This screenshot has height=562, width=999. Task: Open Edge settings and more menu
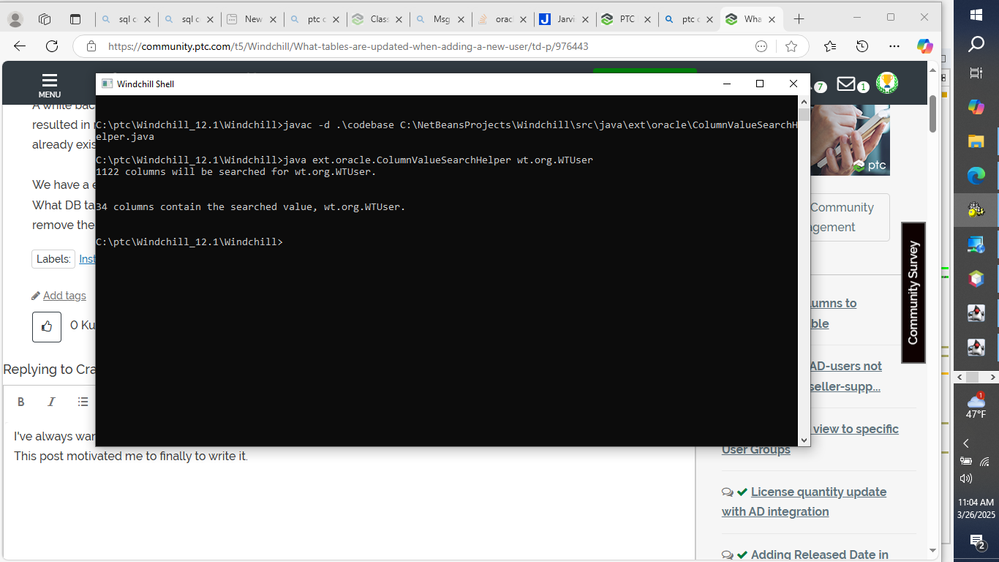(x=895, y=46)
